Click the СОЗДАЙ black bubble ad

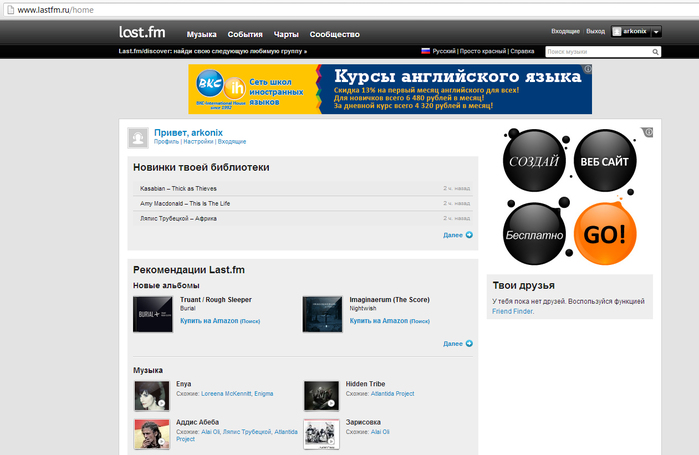click(534, 160)
